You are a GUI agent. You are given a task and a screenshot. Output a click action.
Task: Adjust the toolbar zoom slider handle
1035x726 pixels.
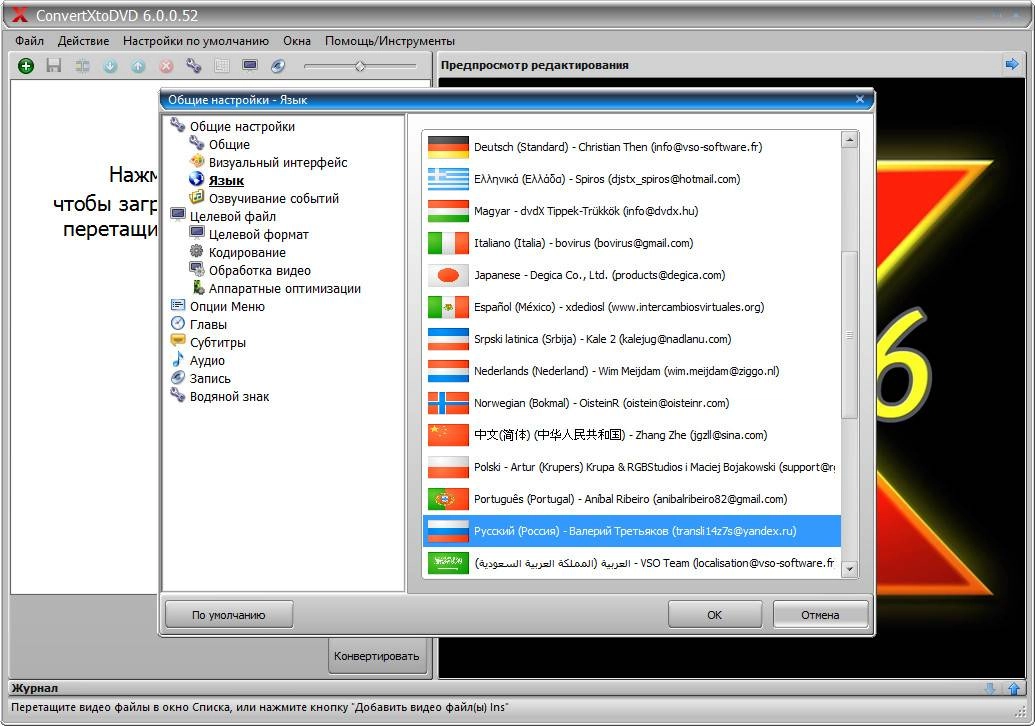360,66
